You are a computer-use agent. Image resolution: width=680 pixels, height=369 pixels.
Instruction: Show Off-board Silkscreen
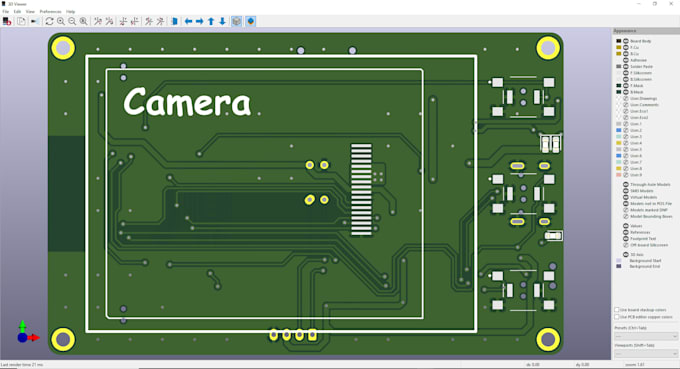[626, 245]
